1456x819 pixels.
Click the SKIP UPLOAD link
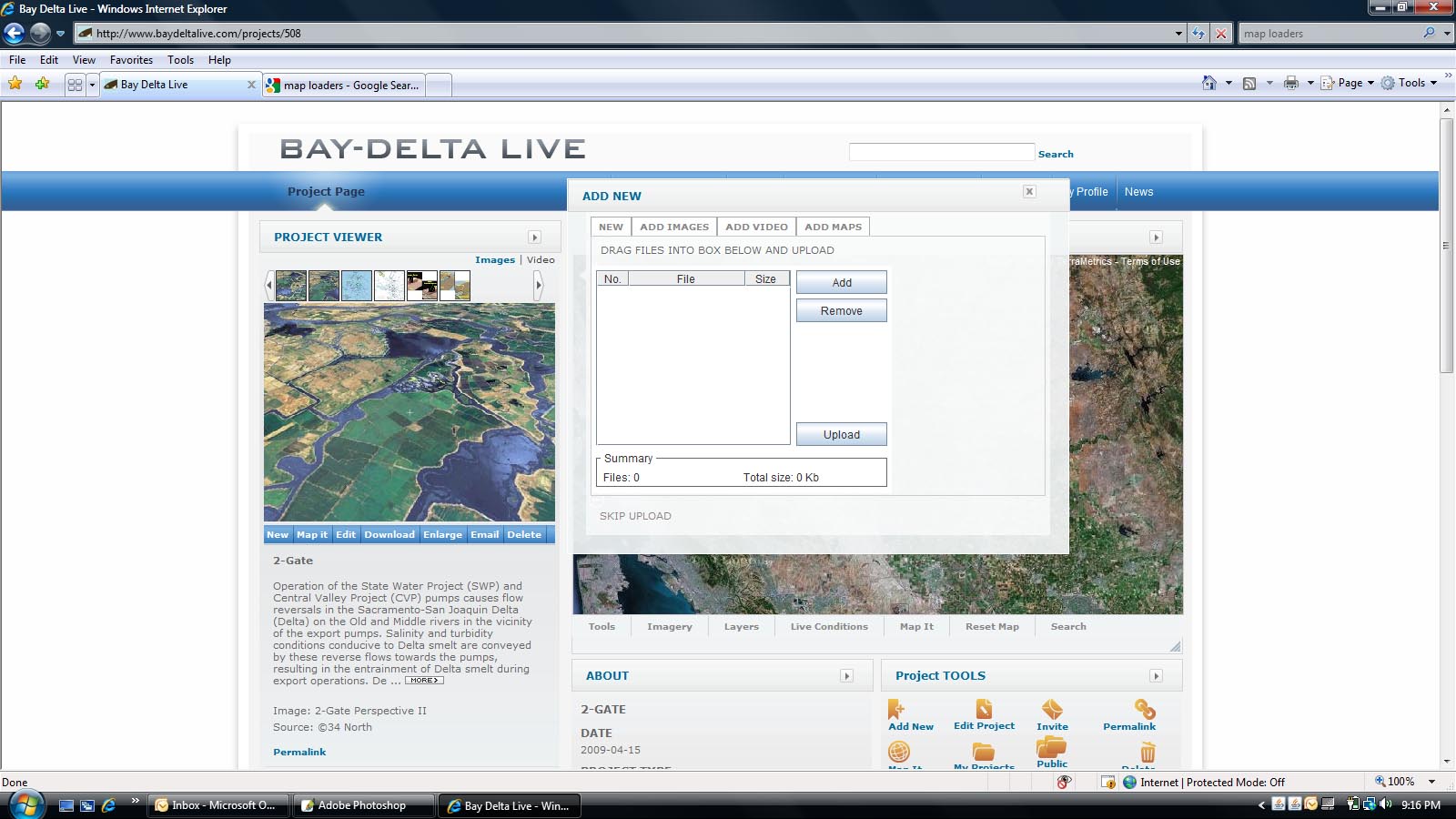(635, 516)
